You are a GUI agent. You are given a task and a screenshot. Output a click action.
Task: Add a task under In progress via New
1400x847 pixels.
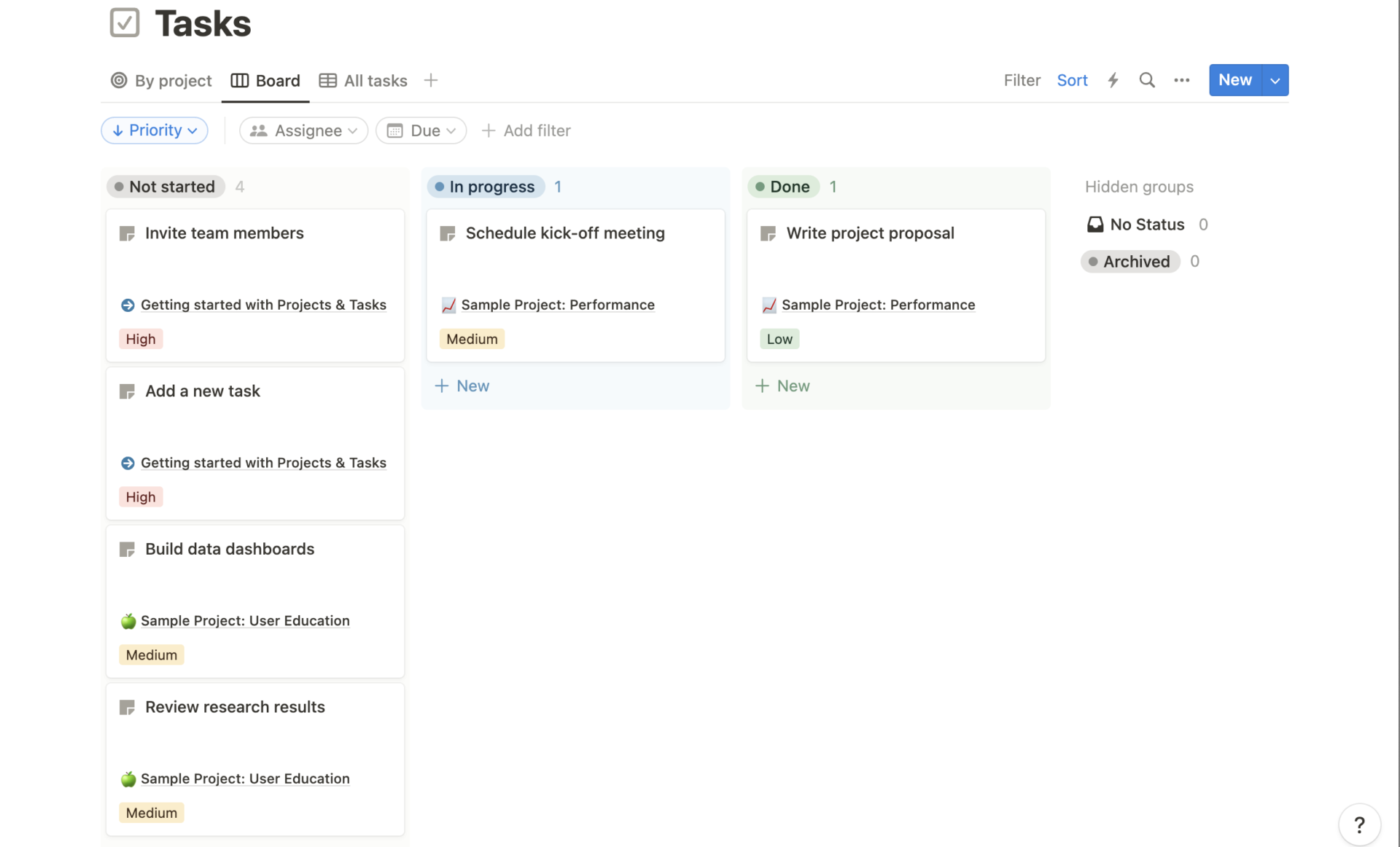[x=462, y=386]
